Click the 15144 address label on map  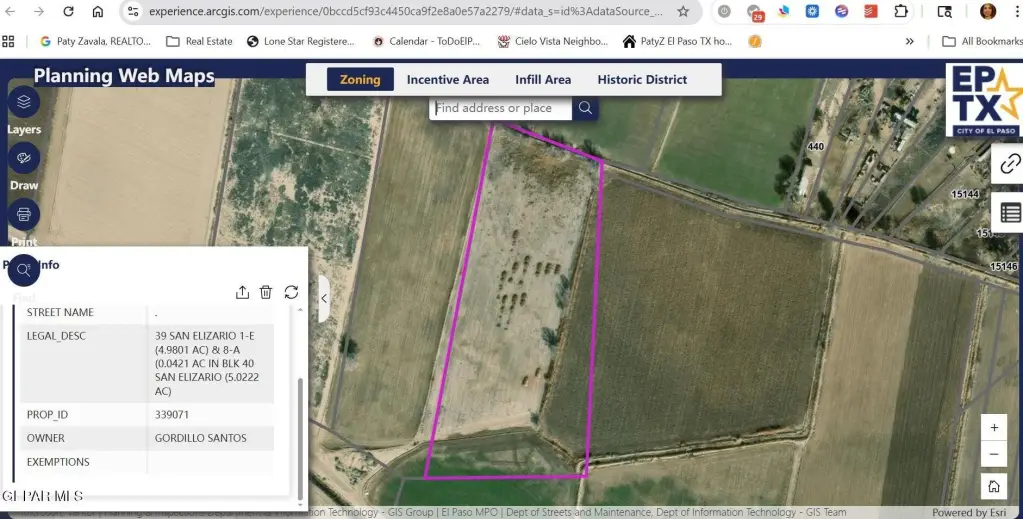tap(965, 194)
